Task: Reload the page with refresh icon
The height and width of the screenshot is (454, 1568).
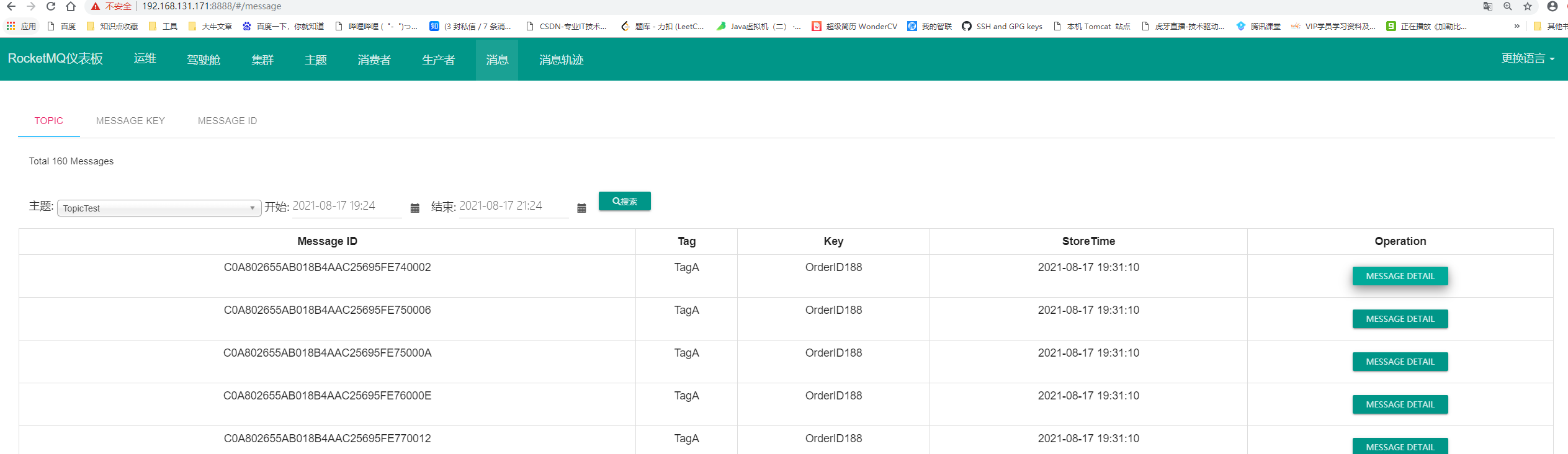Action: tap(51, 6)
